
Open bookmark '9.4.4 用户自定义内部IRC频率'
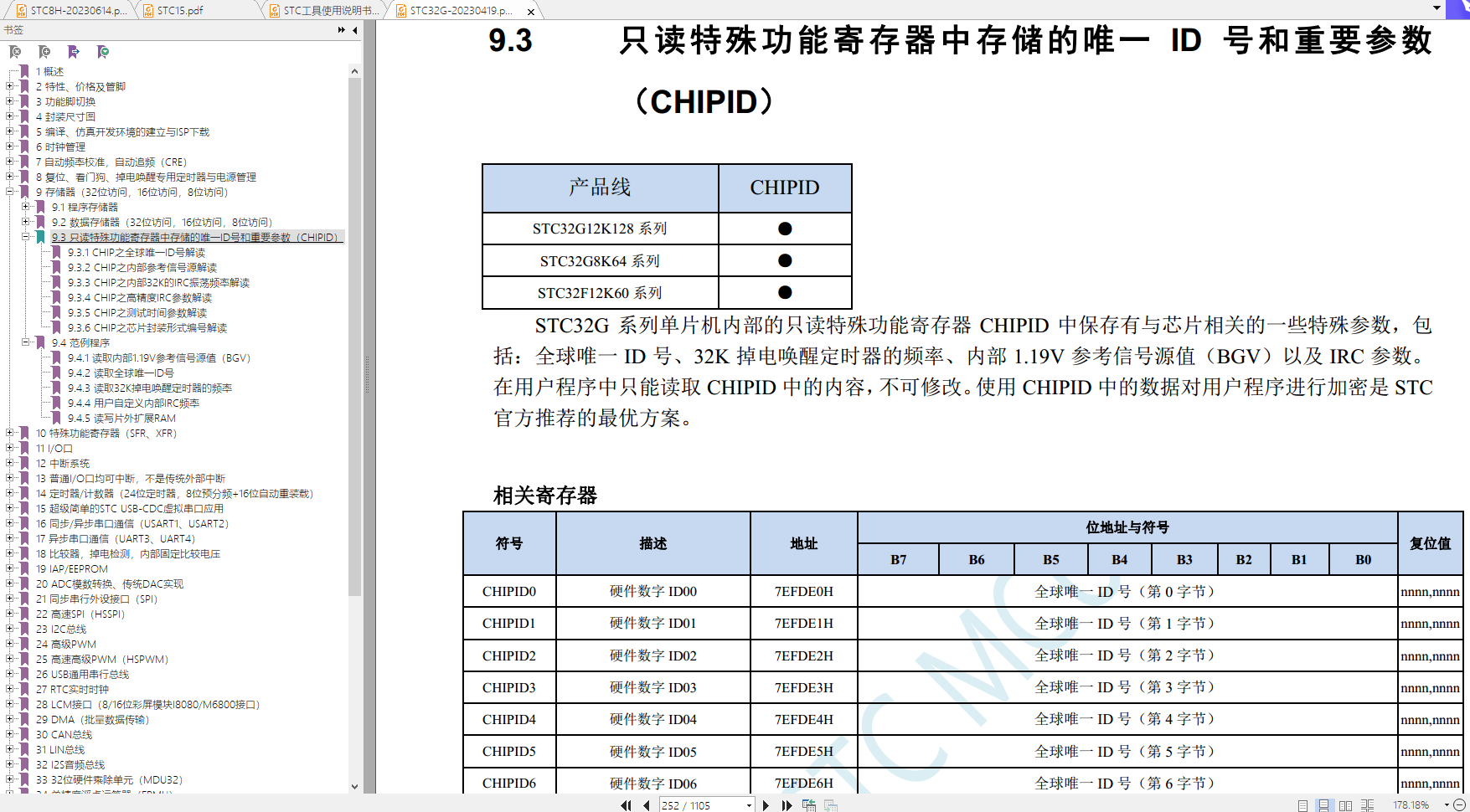tap(133, 403)
